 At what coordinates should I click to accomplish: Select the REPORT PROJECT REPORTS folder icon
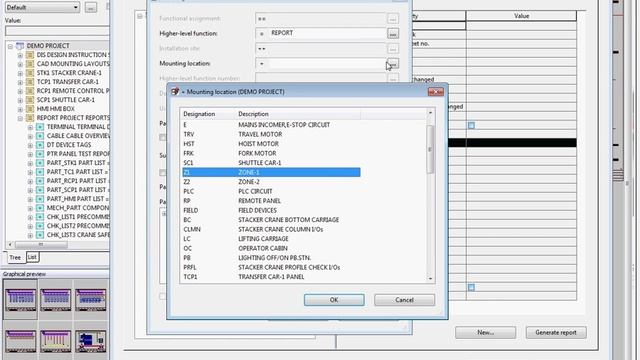click(x=30, y=118)
